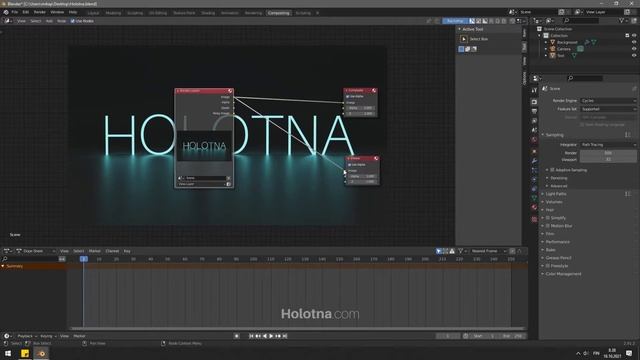
Task: Click the Backdrop button in node header
Action: pyautogui.click(x=455, y=21)
